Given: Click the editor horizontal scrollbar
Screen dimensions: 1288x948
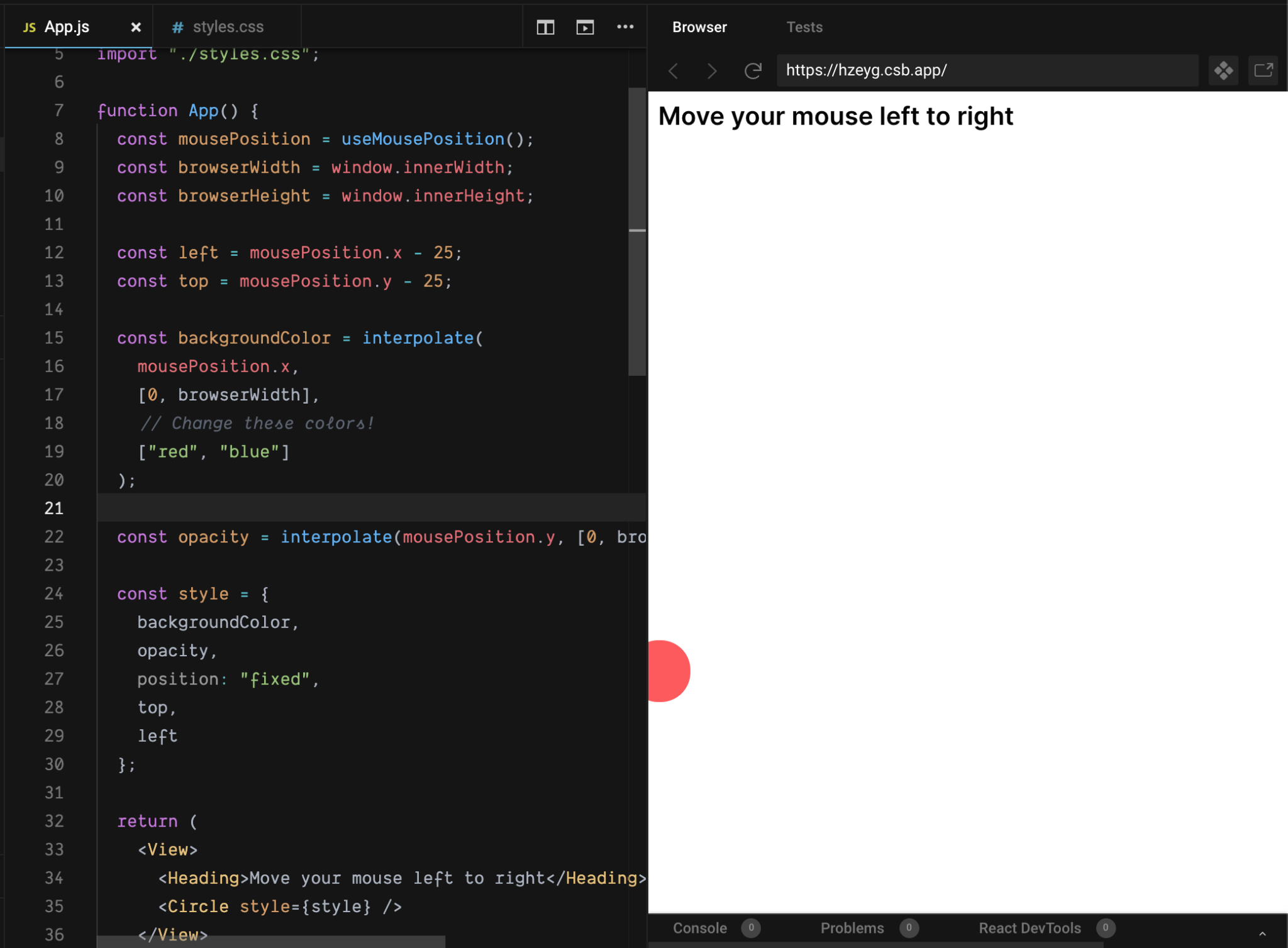Looking at the screenshot, I should pyautogui.click(x=271, y=941).
